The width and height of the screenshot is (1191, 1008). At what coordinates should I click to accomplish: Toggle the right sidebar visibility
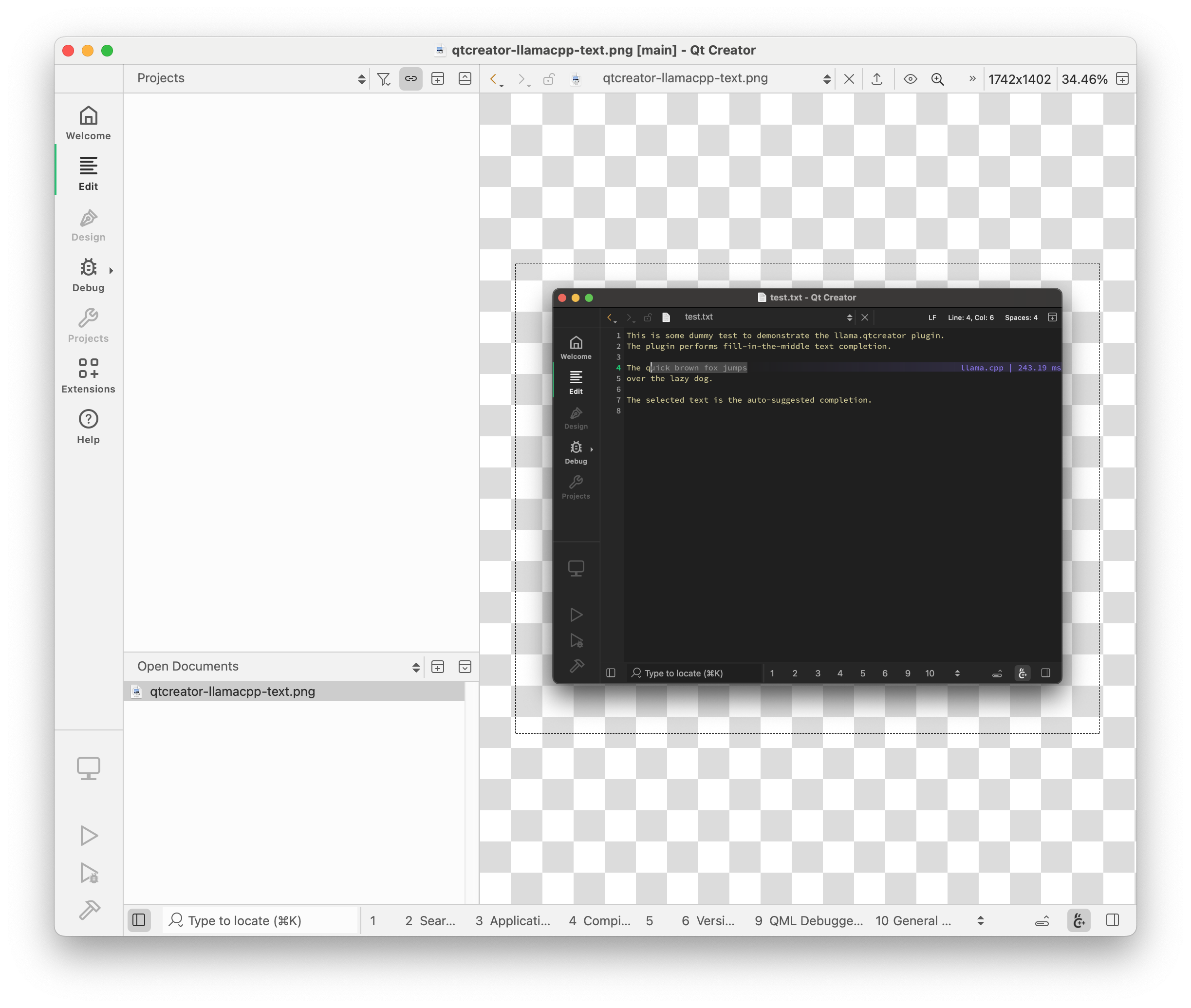[x=1112, y=920]
